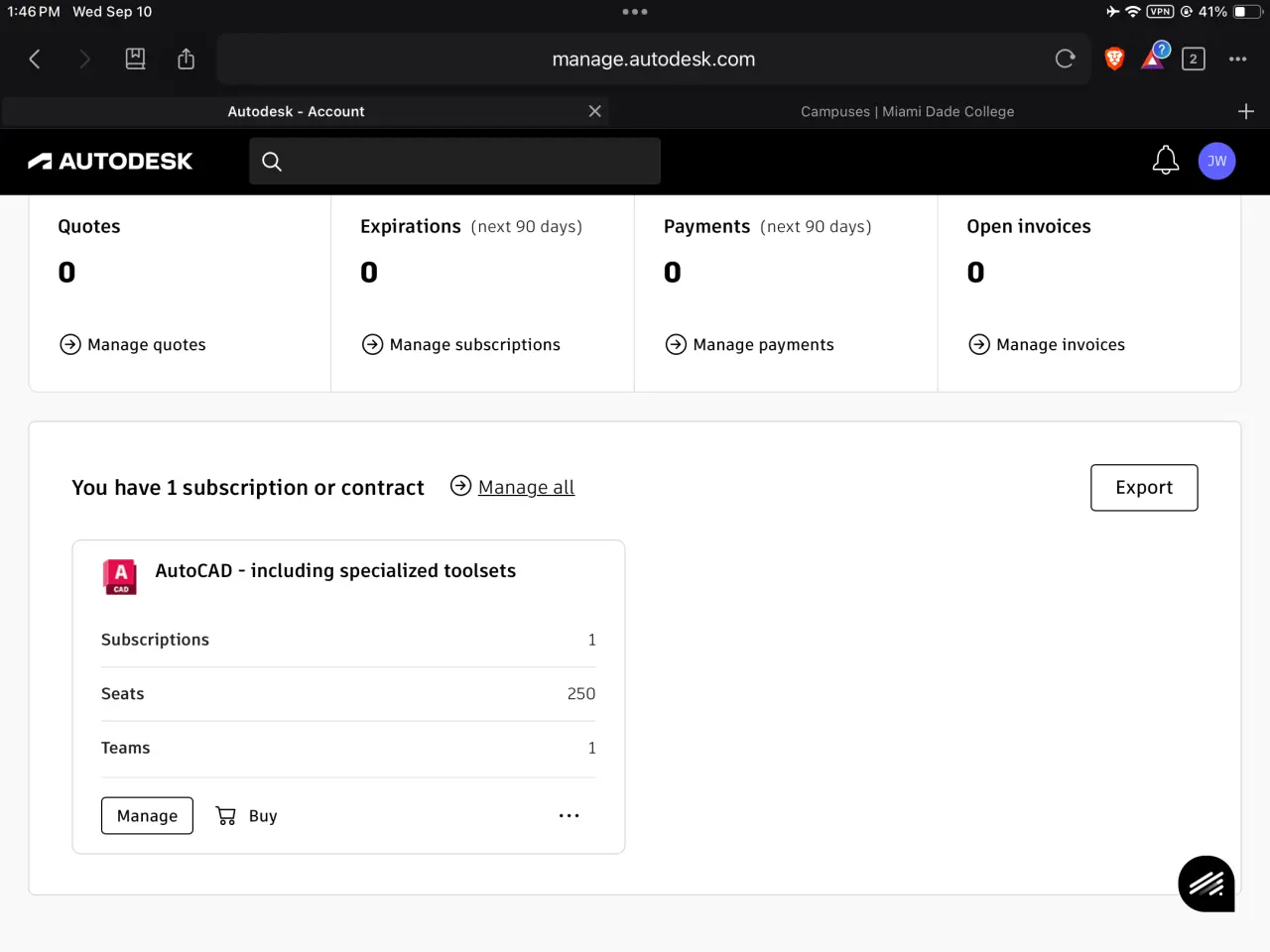1270x952 pixels.
Task: Click You have 1 subscription or contract heading
Action: click(248, 488)
